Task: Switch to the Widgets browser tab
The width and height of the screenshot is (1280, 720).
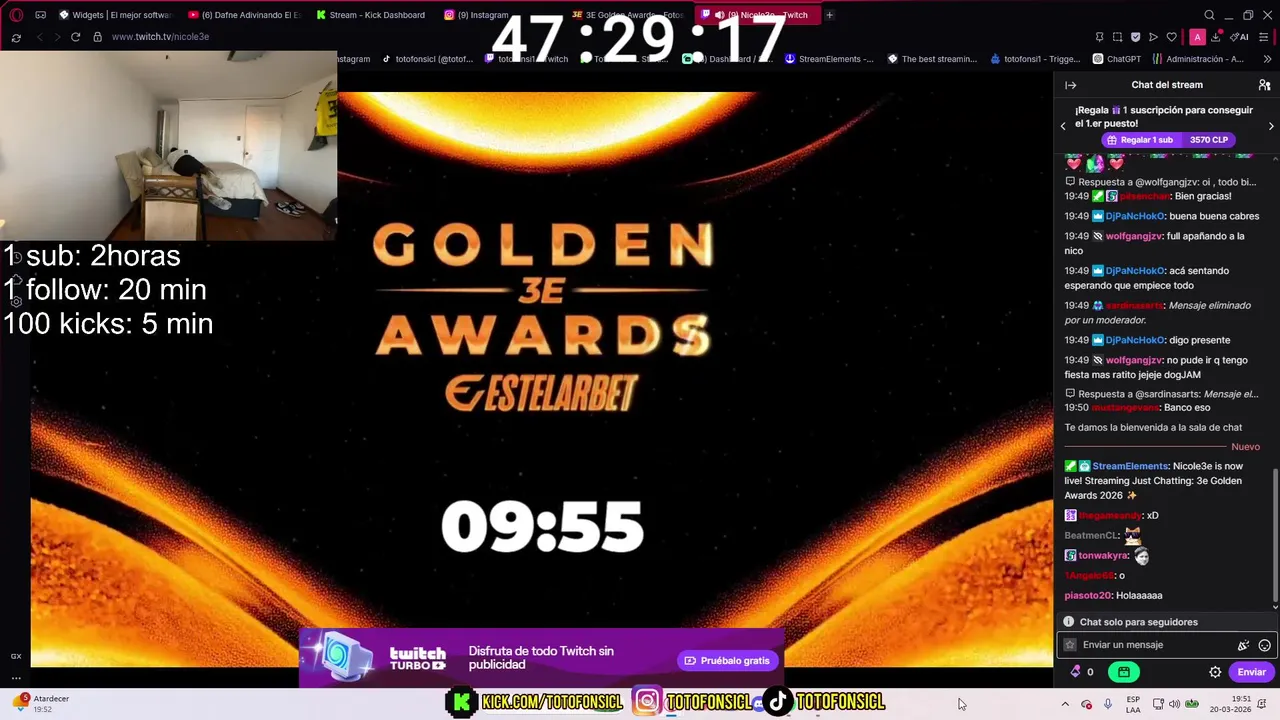Action: [114, 15]
